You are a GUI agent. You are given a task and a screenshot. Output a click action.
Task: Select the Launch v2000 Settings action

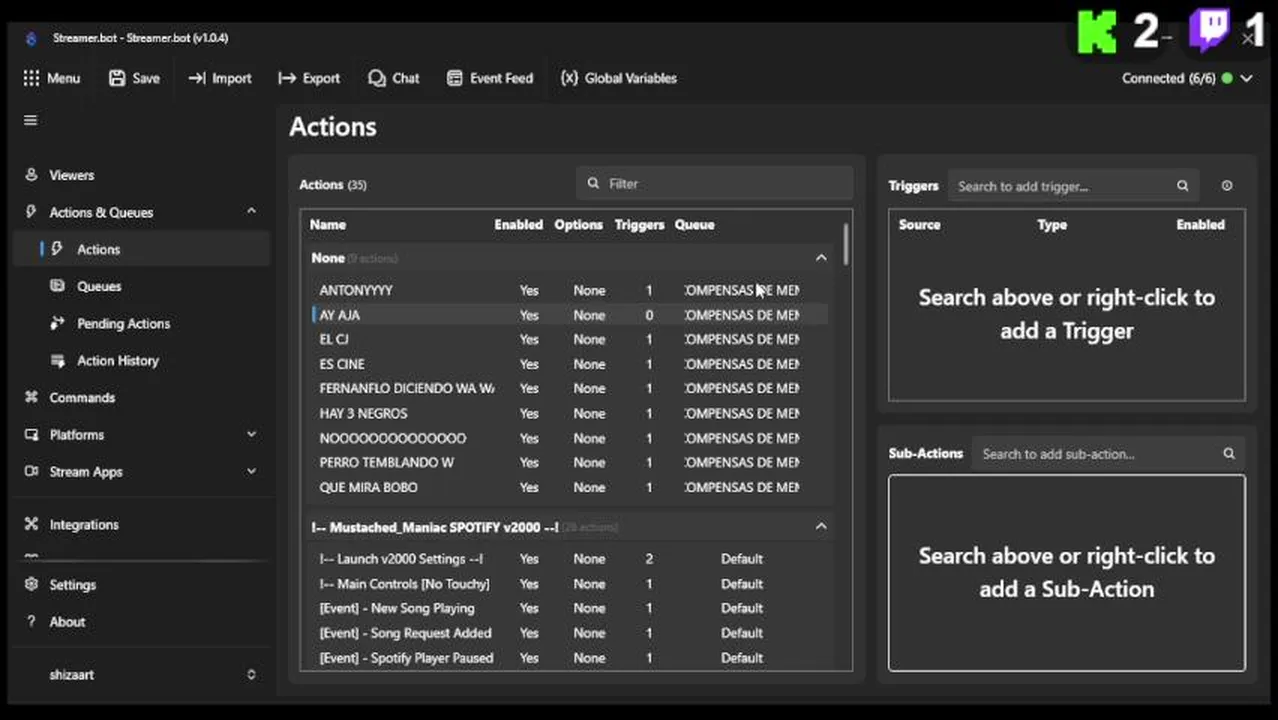[x=569, y=559]
